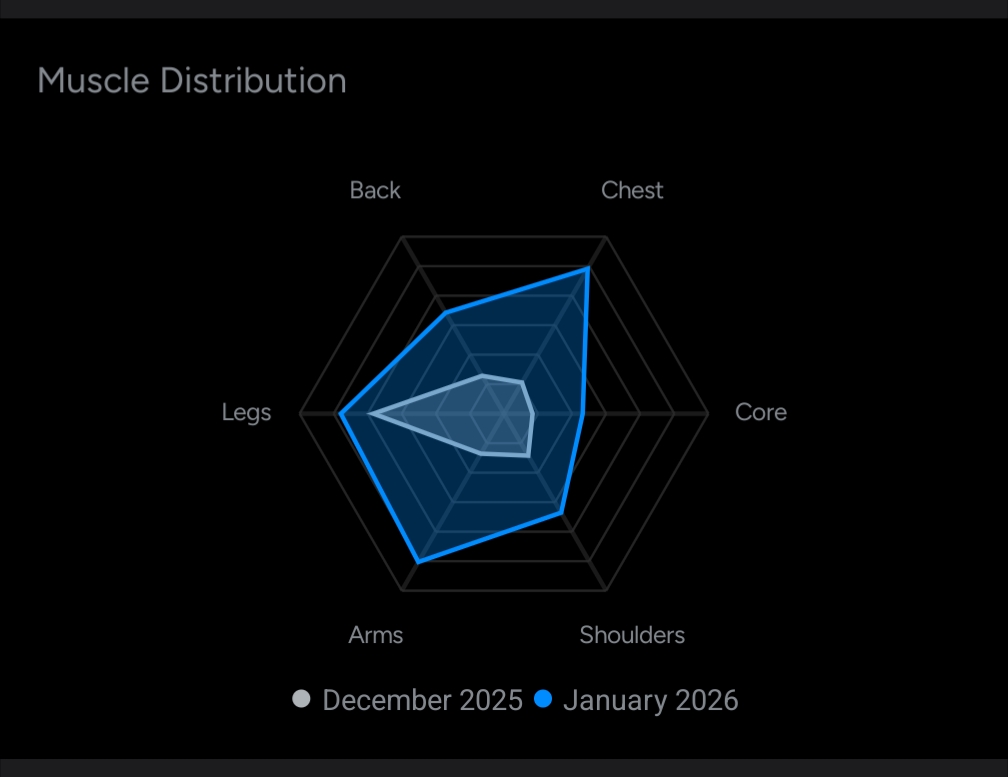Select January 2026 Chest data point
Viewport: 1008px width, 777px height.
click(587, 269)
